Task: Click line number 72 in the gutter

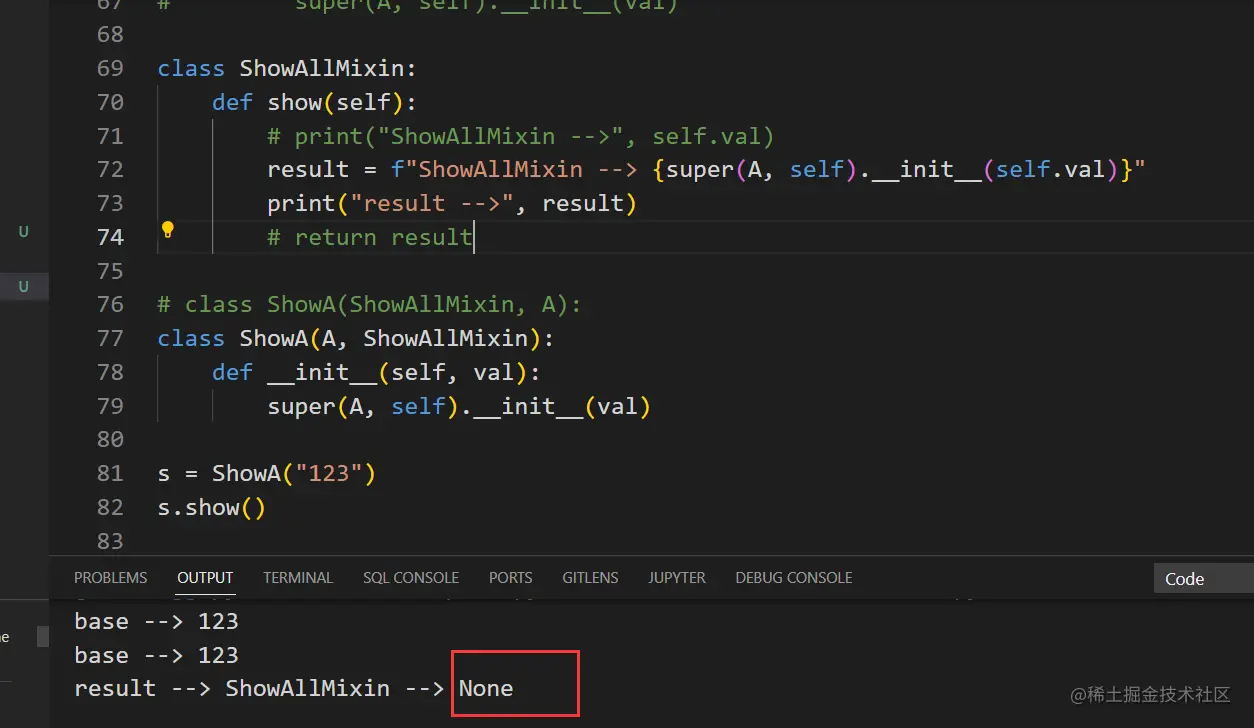Action: point(110,170)
